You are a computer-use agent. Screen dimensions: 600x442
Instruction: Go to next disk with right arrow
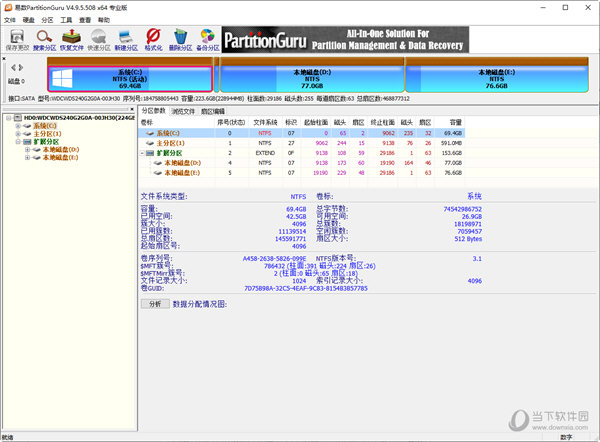pyautogui.click(x=21, y=67)
